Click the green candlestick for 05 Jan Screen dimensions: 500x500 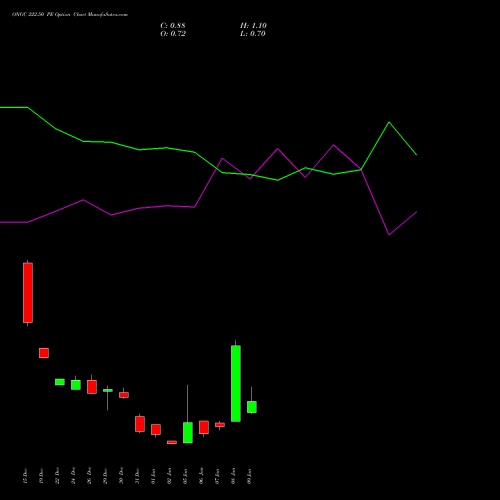pyautogui.click(x=188, y=432)
